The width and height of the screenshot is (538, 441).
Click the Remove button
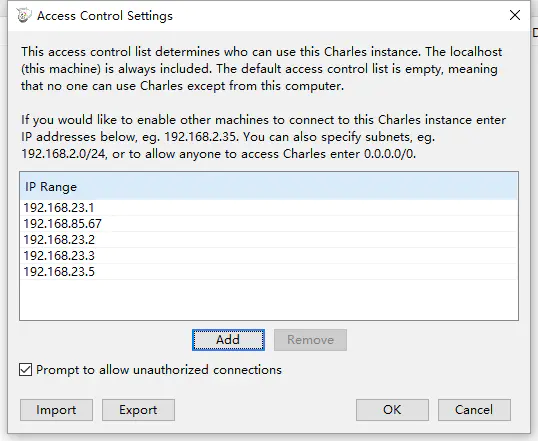tap(310, 340)
